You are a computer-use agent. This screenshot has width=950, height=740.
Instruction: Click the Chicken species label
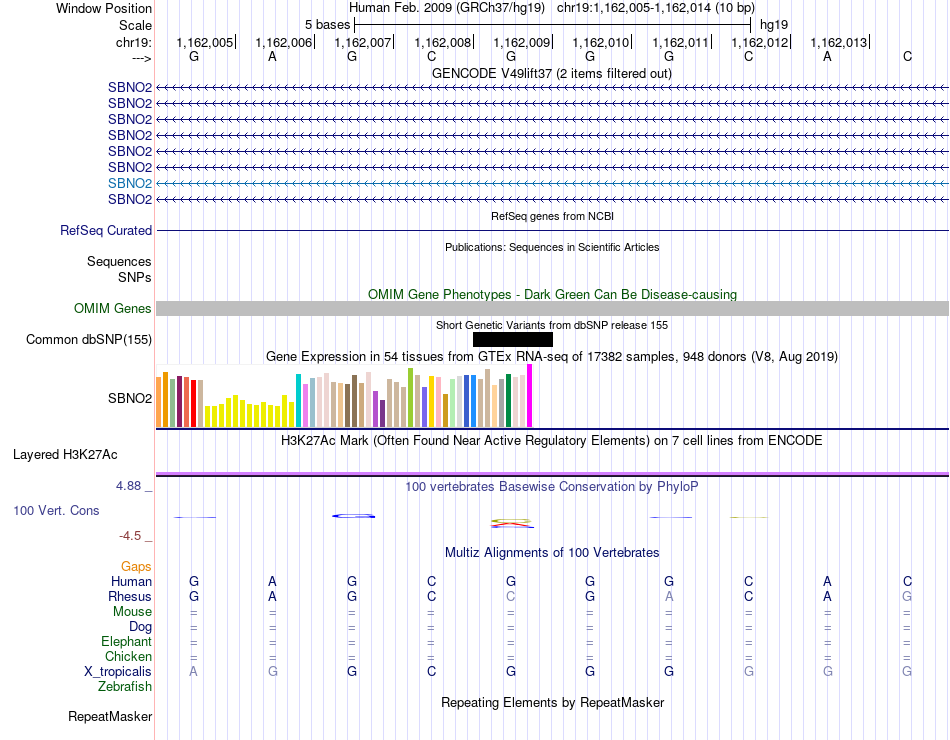tap(128, 656)
